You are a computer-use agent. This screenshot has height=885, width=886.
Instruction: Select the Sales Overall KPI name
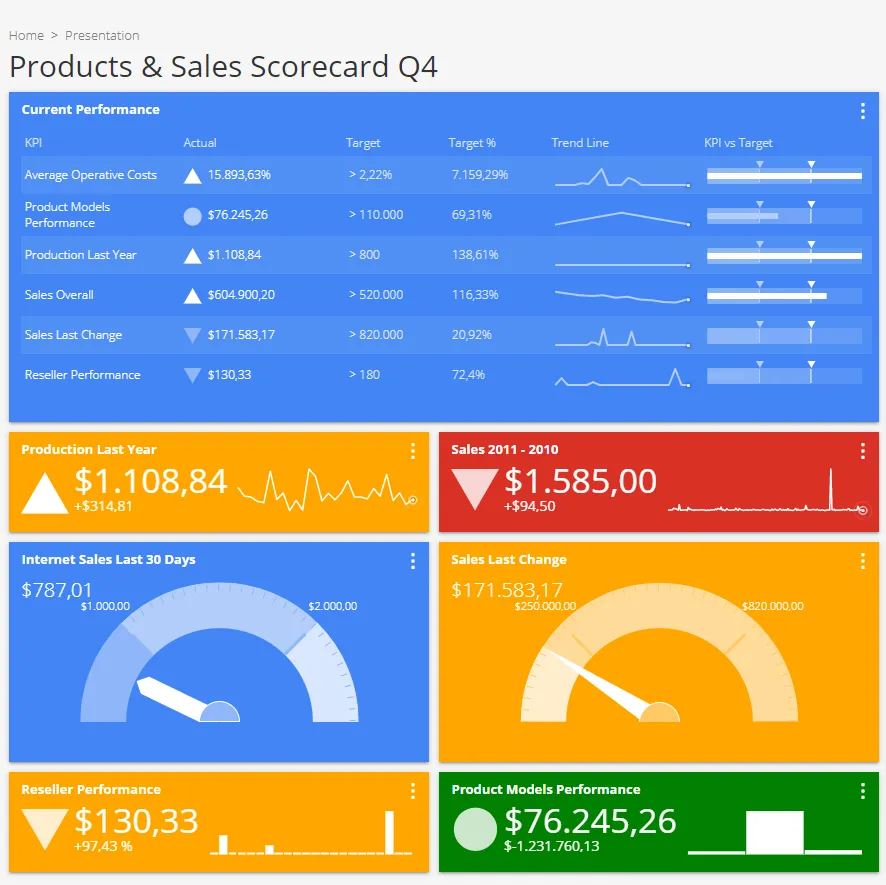[59, 295]
